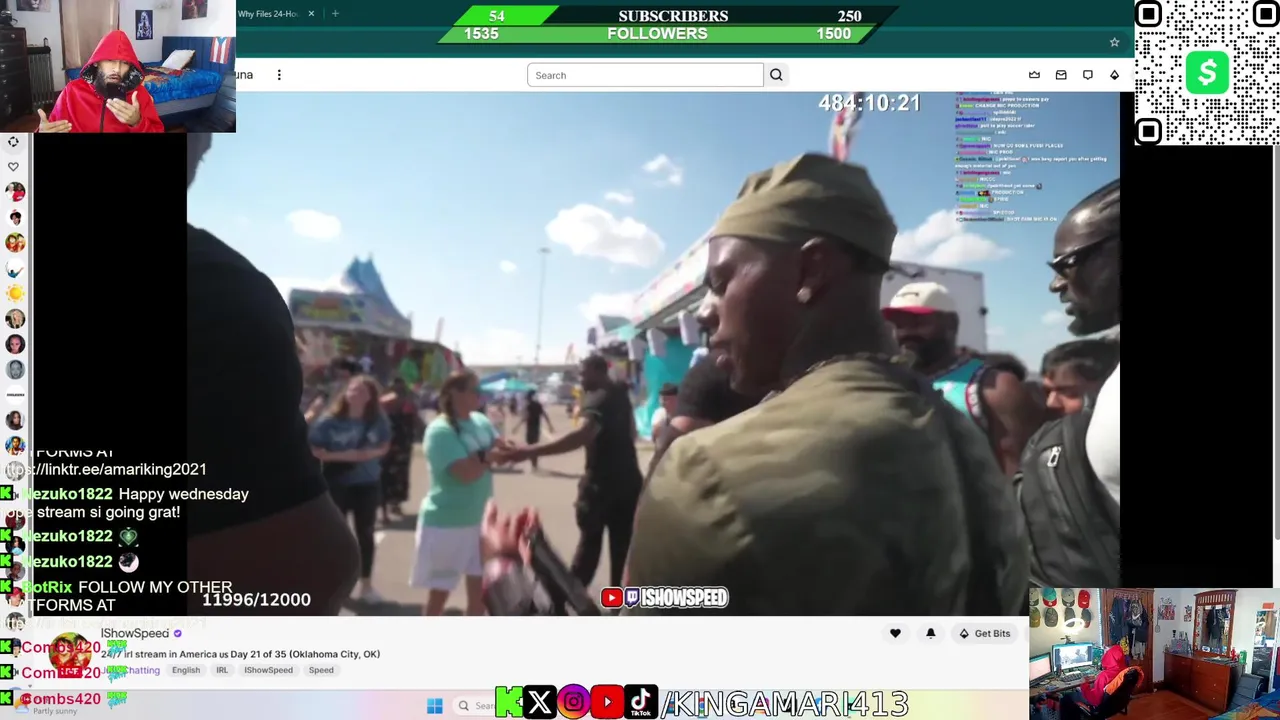The width and height of the screenshot is (1280, 720).
Task: Click the Twitch search magnifier button
Action: pos(776,75)
